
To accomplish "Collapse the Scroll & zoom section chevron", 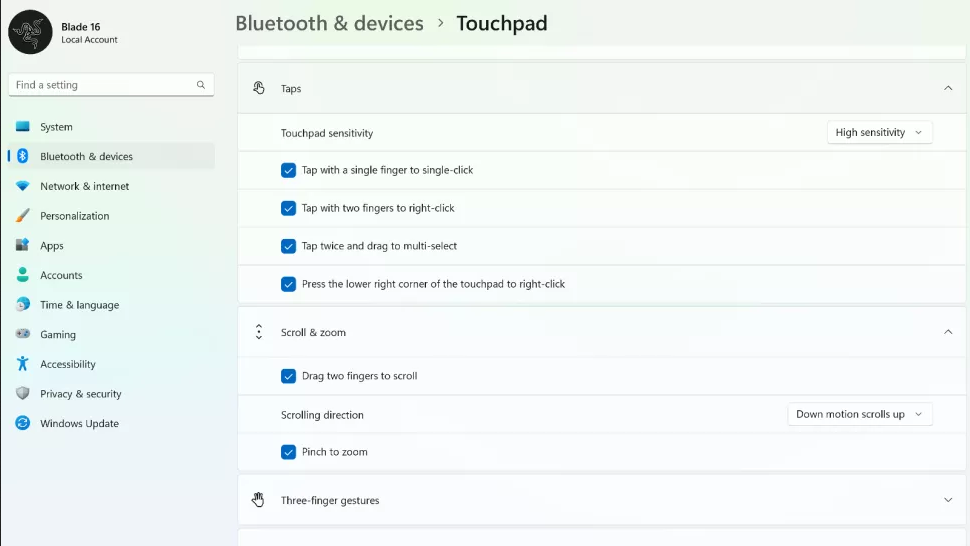I will tap(948, 332).
